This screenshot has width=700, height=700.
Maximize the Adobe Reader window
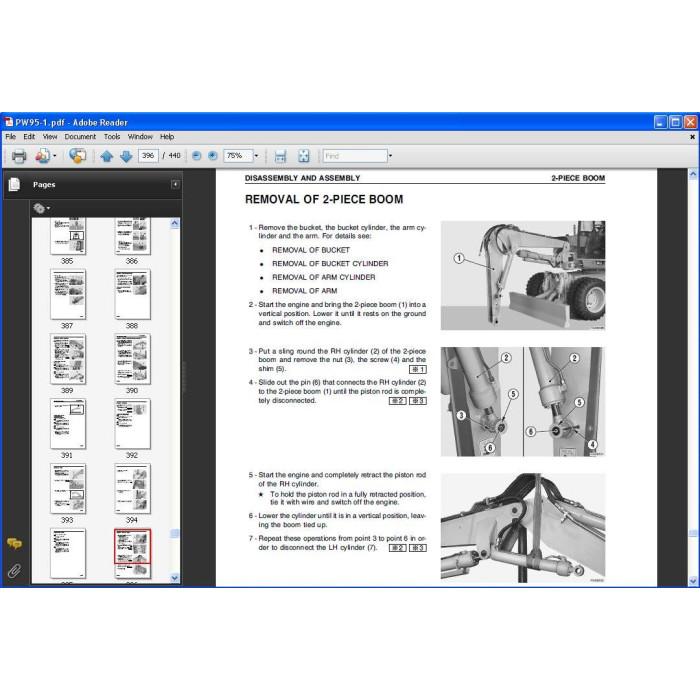(675, 122)
